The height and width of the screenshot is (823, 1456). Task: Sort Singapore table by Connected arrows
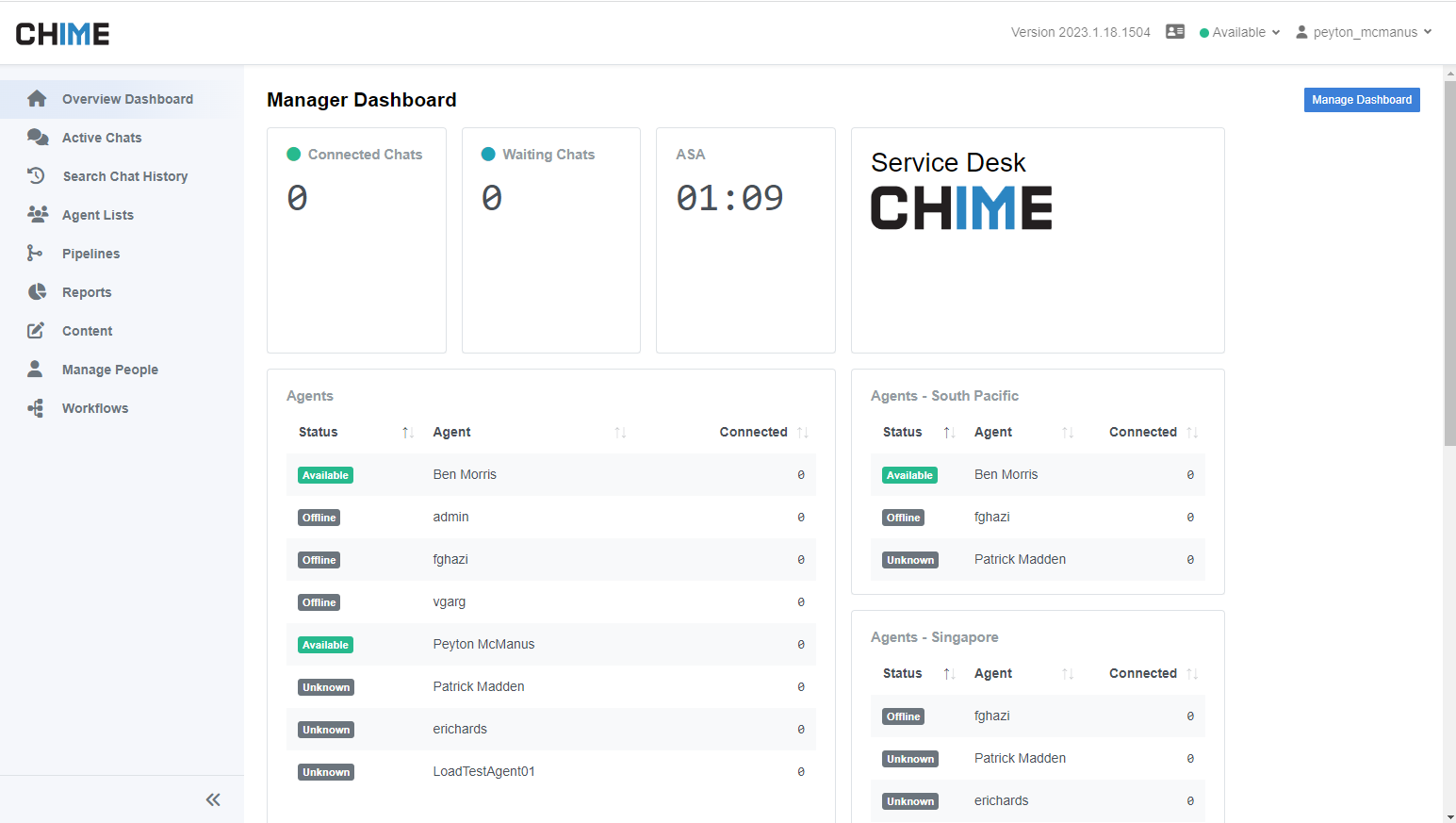[x=1192, y=674]
